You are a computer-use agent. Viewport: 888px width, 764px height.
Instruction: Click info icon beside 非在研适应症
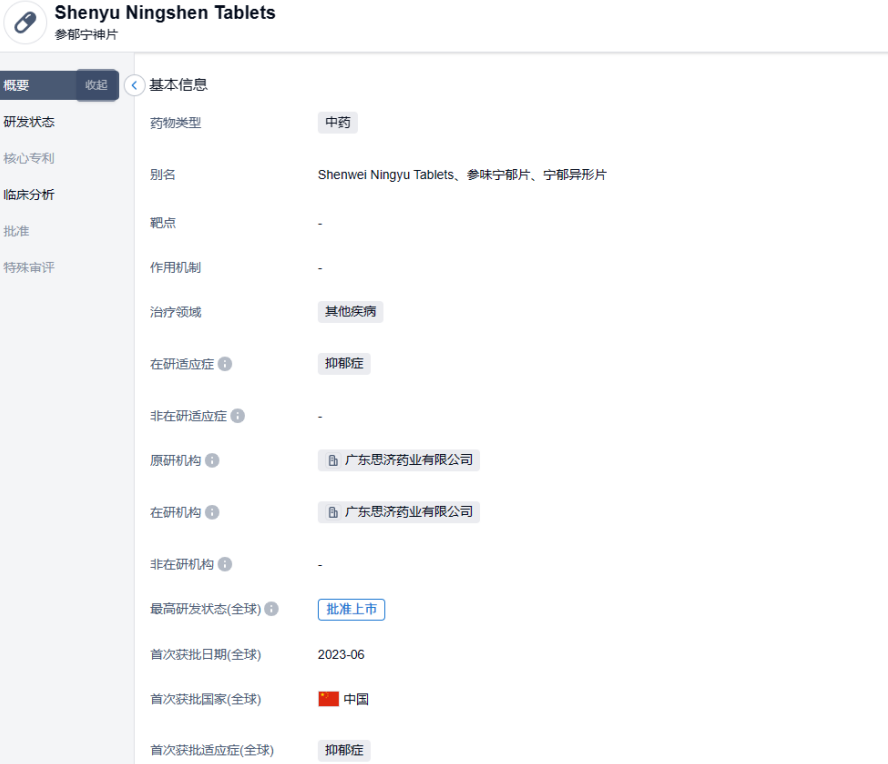coord(237,416)
